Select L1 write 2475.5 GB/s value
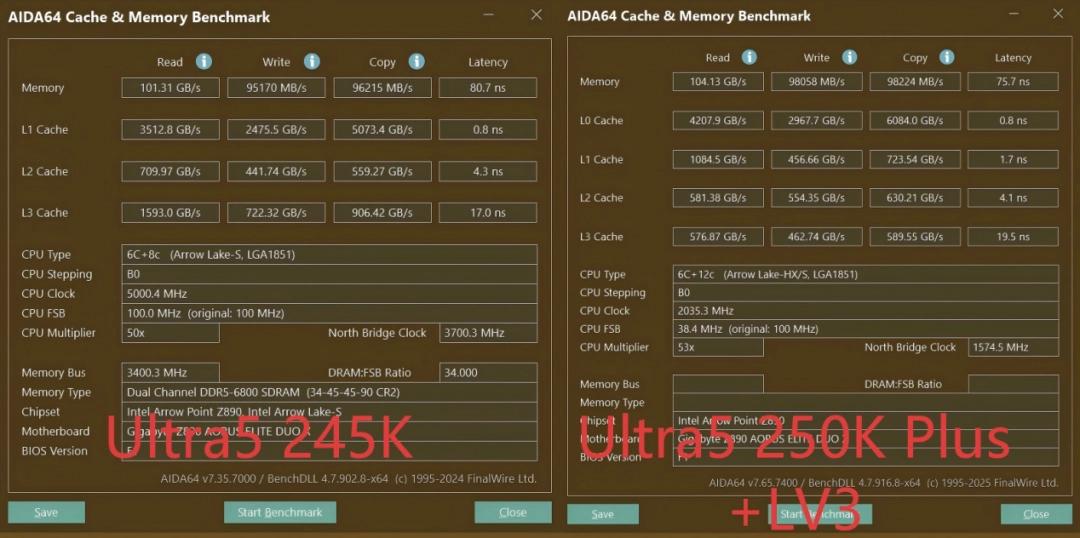Viewport: 1080px width, 538px height. 277,130
